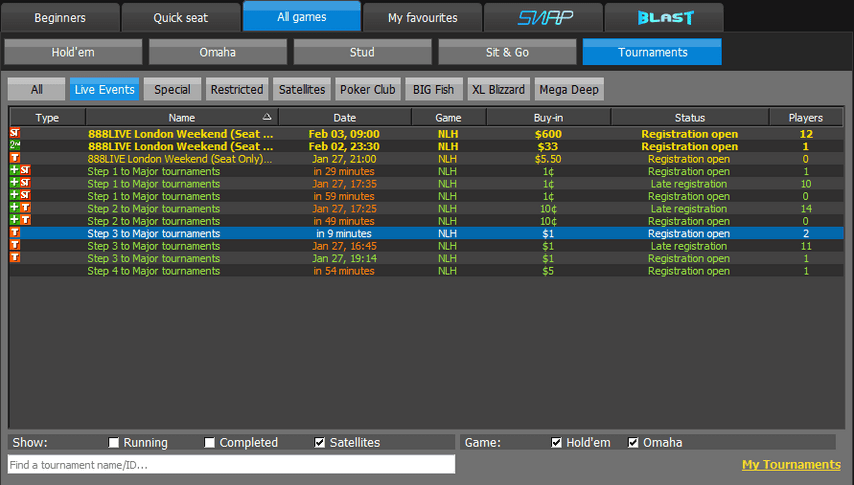Sort by the Date column header

tap(345, 117)
